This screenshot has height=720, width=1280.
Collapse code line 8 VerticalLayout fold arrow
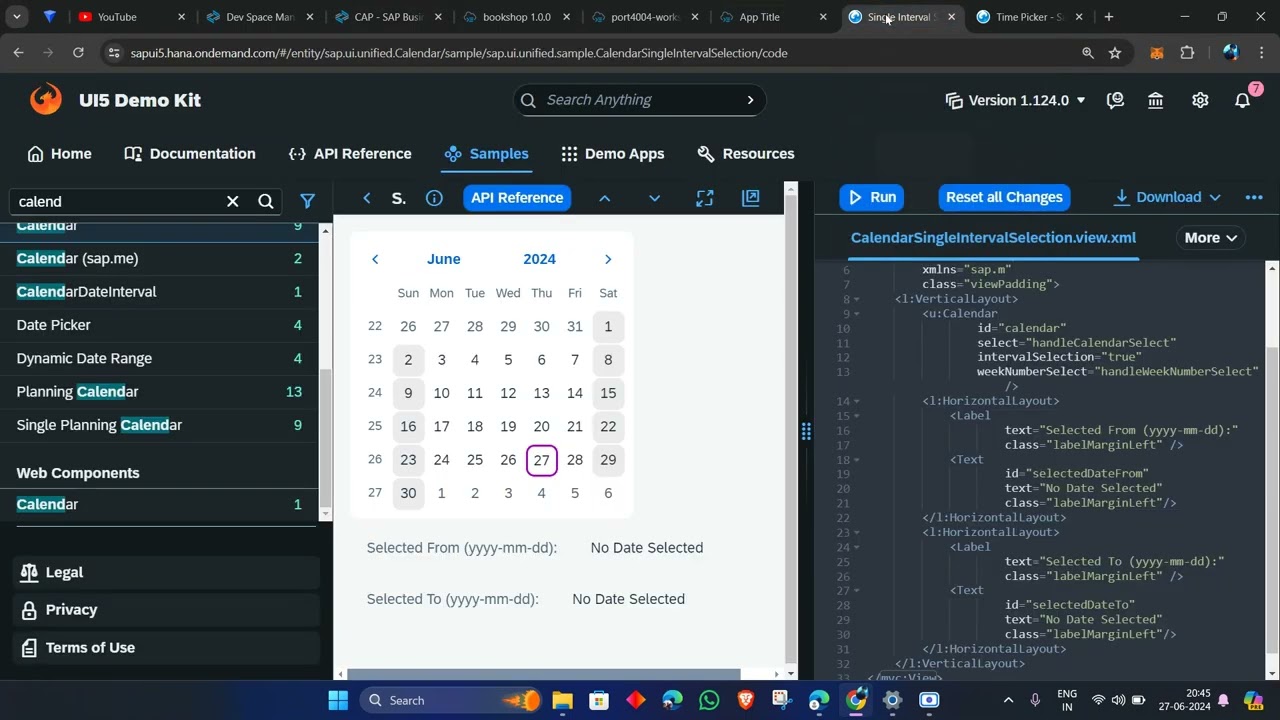(857, 299)
